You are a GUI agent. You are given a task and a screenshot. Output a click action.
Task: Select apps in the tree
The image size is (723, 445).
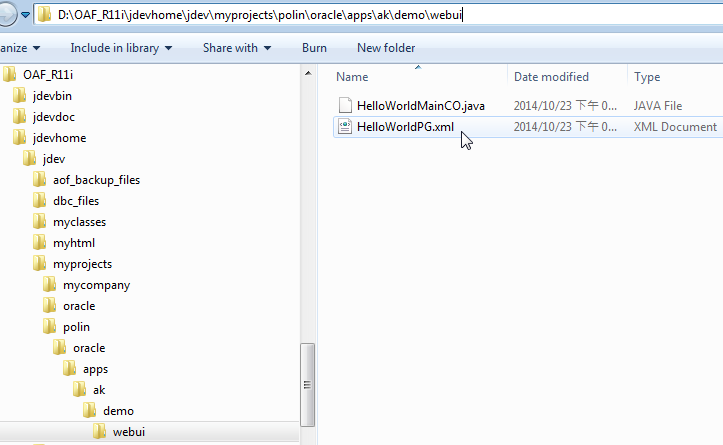(95, 369)
